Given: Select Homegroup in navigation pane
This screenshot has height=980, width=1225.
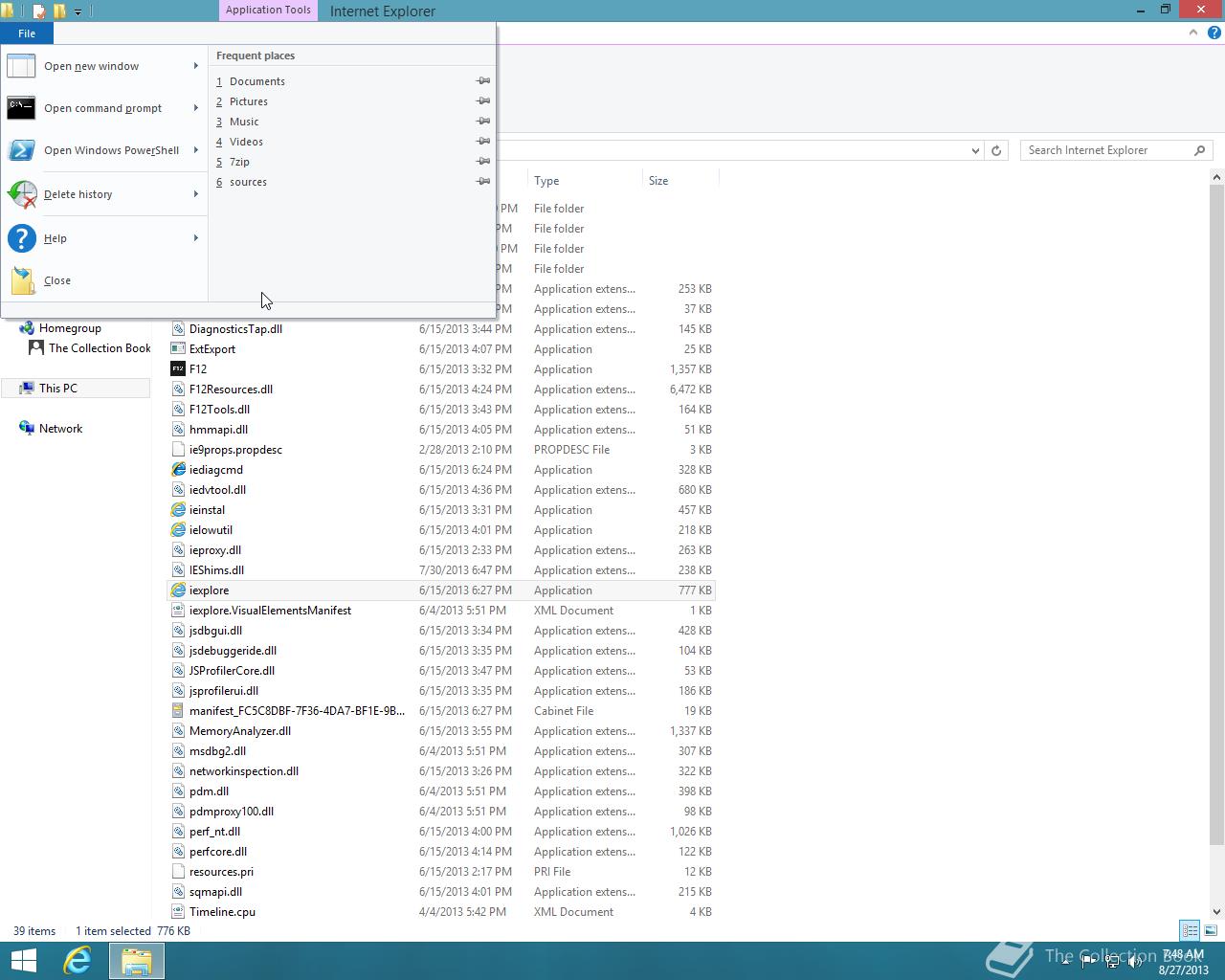Looking at the screenshot, I should [x=70, y=328].
